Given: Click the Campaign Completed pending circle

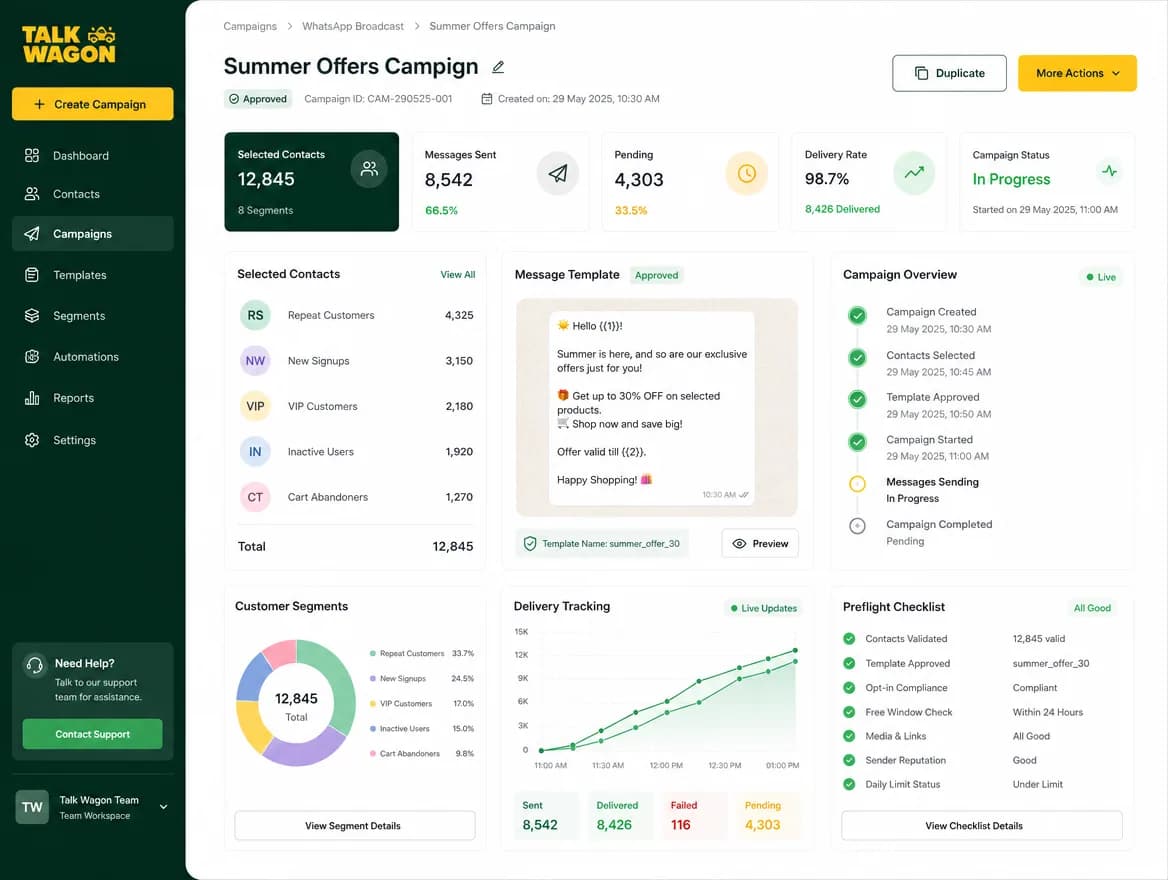Looking at the screenshot, I should click(x=857, y=526).
